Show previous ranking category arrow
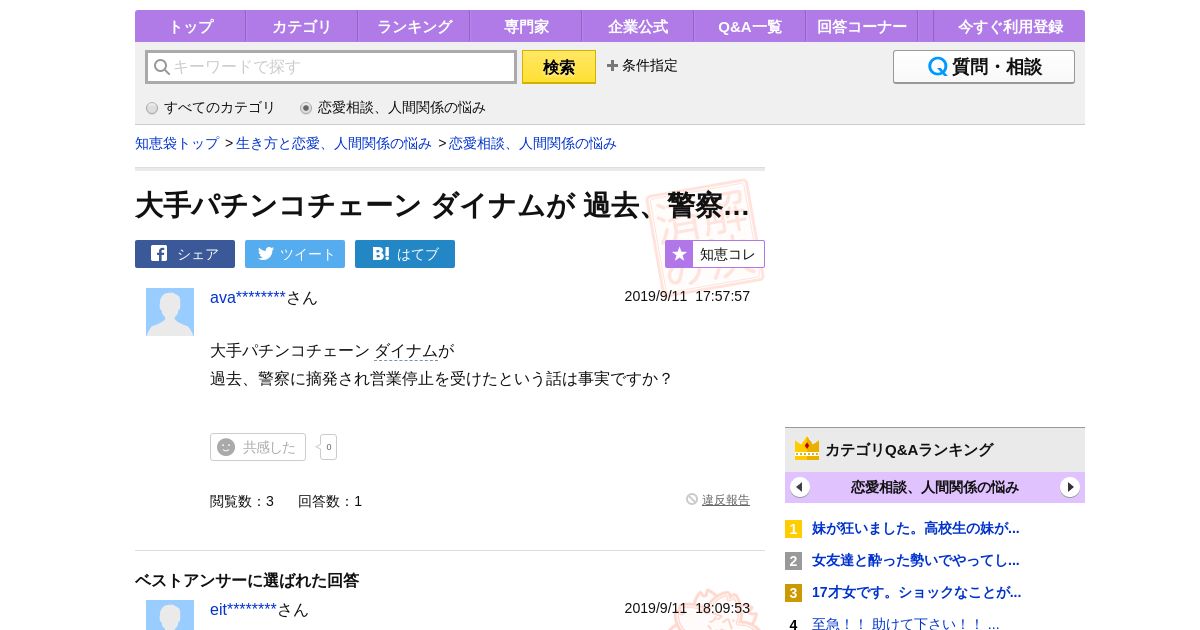Screen dimensions: 1200x630 pos(800,487)
